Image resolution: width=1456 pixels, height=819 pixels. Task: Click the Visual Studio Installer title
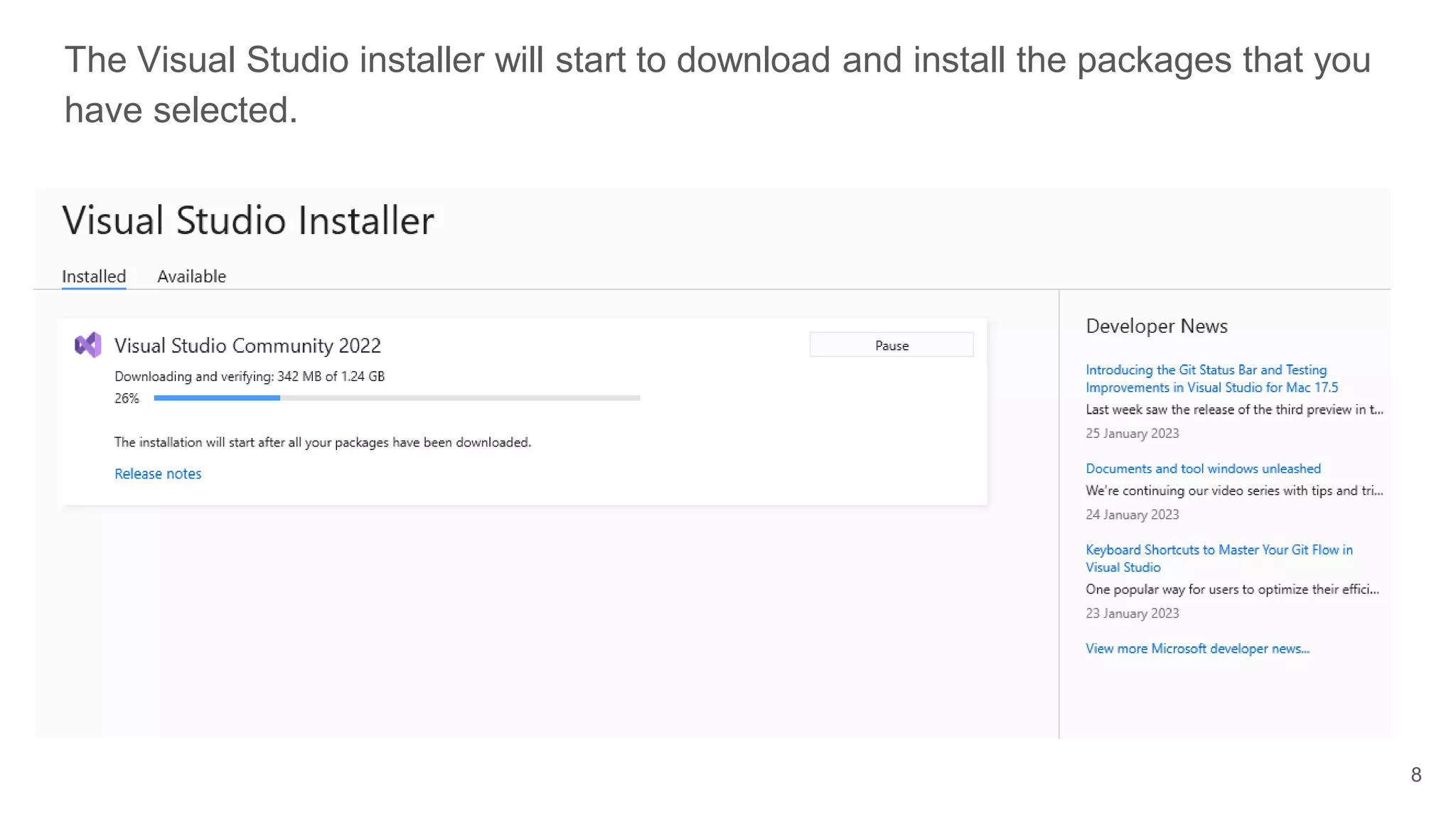(x=248, y=220)
